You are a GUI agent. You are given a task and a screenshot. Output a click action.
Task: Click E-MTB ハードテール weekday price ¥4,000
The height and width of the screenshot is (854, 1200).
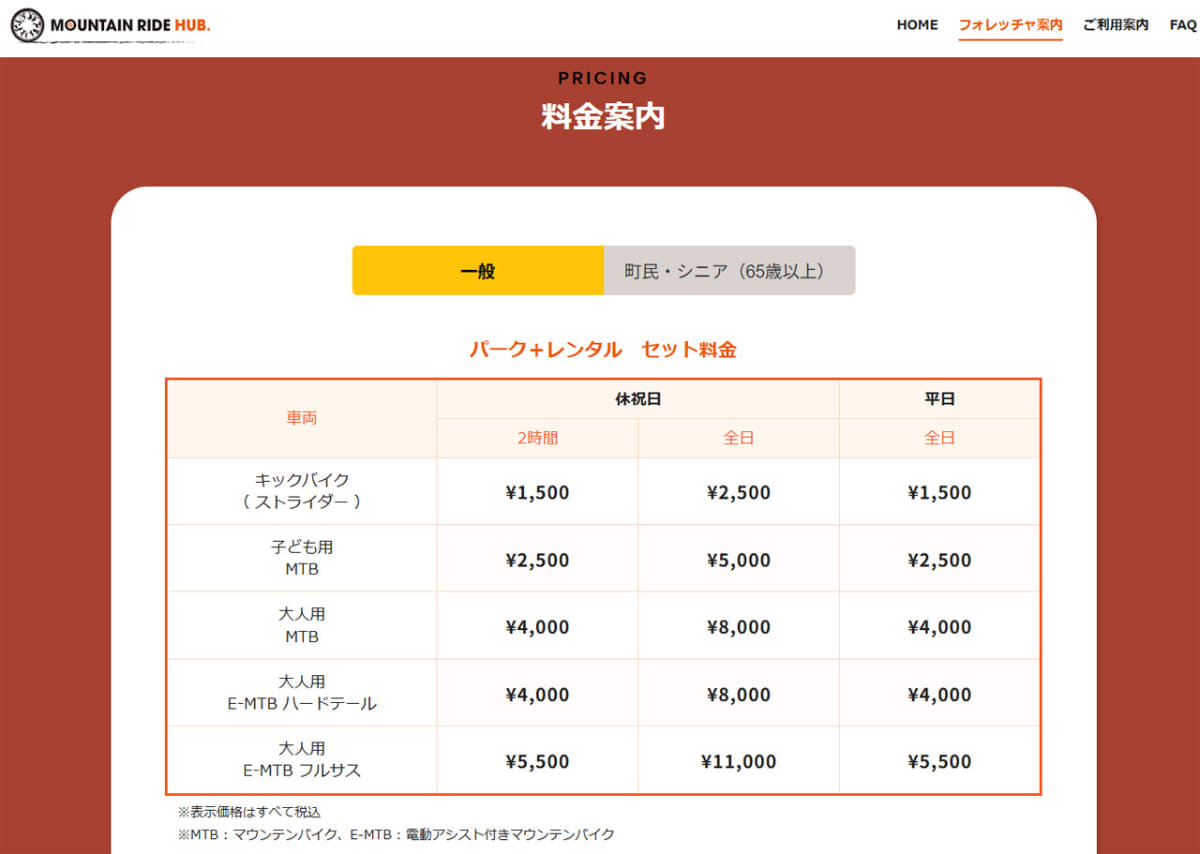(940, 694)
